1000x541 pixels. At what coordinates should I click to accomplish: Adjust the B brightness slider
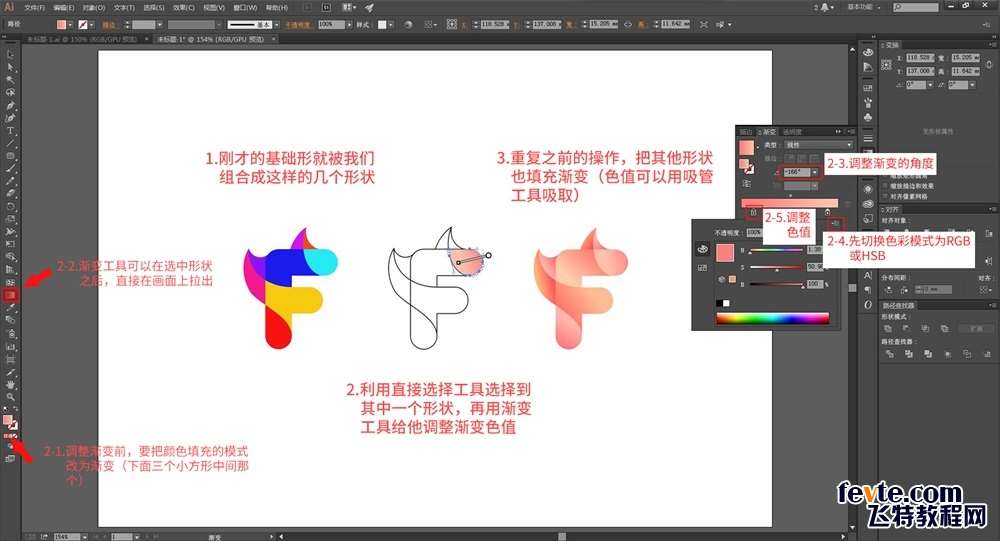[x=777, y=284]
